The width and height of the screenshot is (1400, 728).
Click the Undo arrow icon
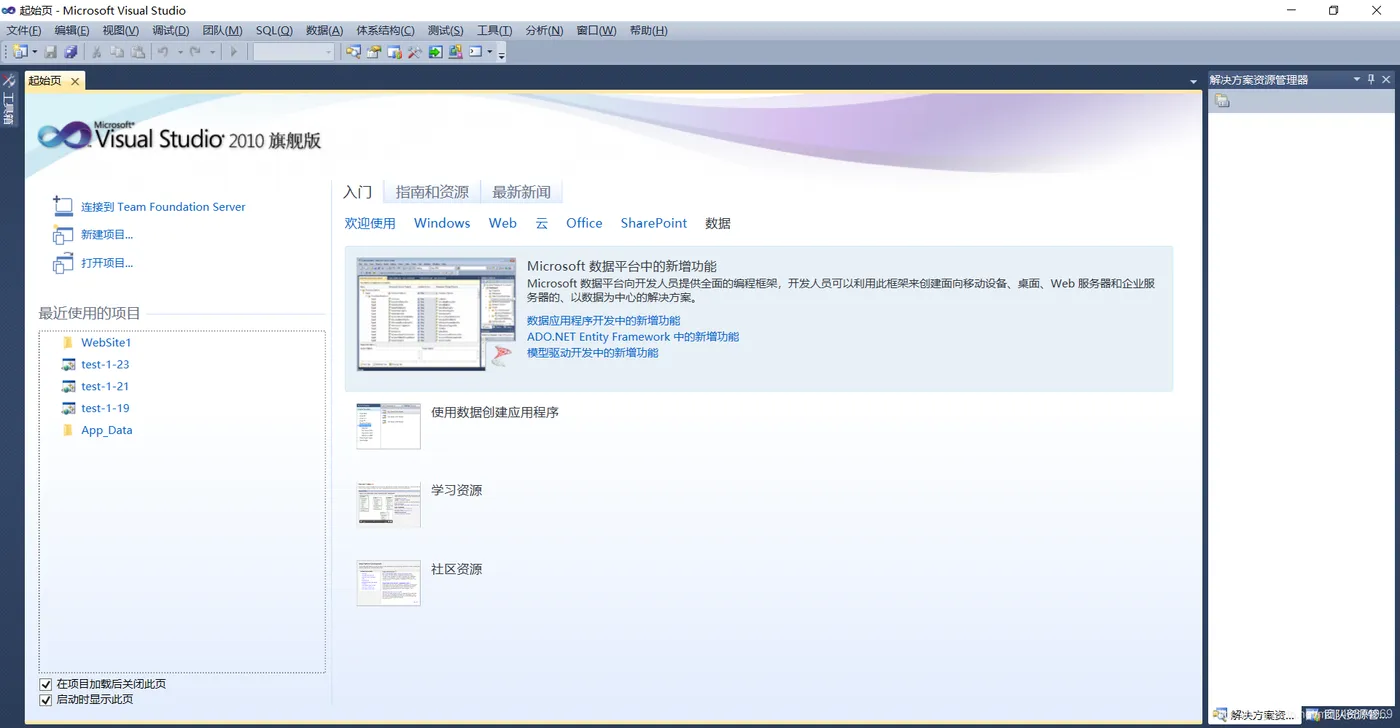coord(163,52)
